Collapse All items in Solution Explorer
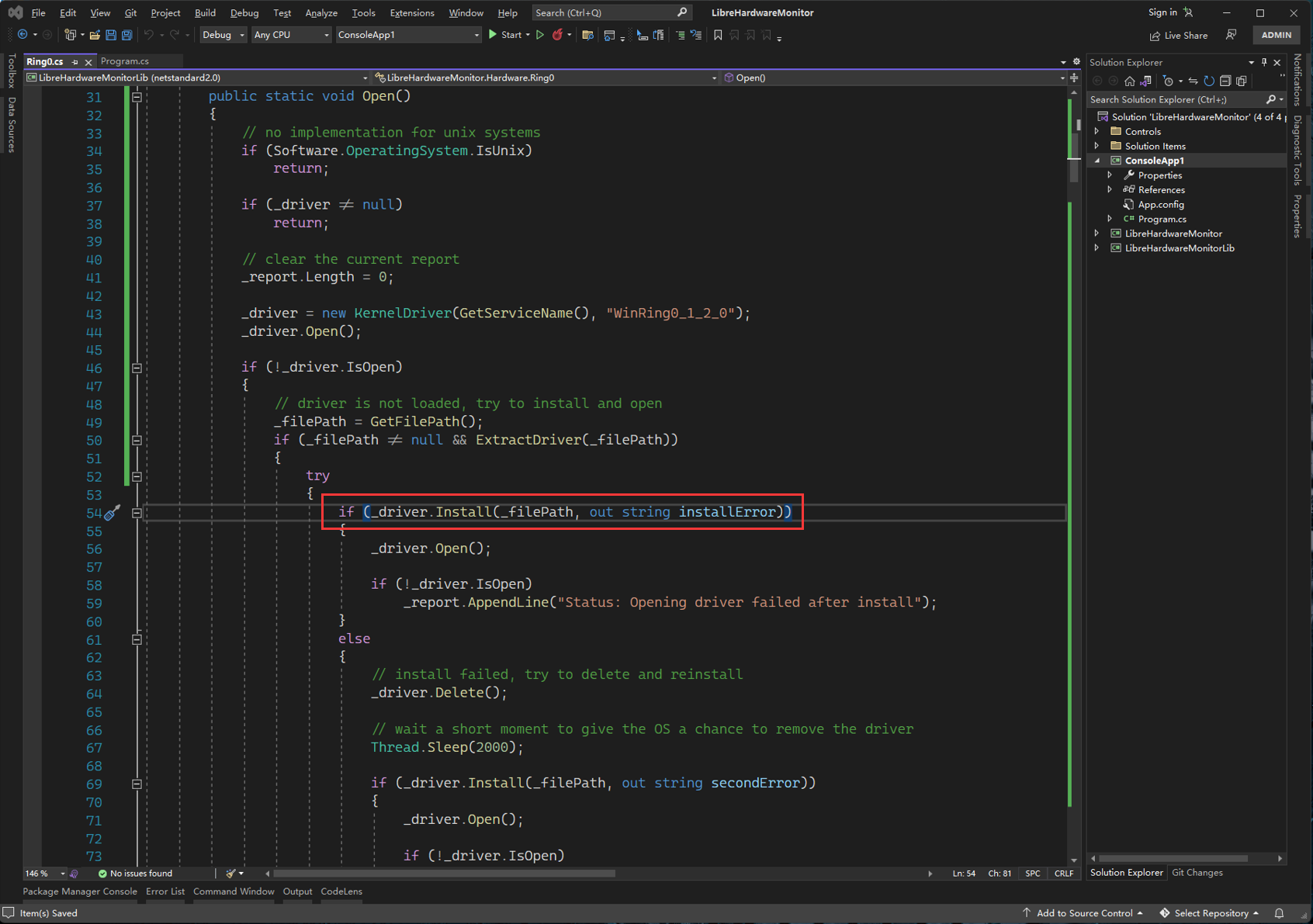The image size is (1313, 924). click(x=1226, y=80)
